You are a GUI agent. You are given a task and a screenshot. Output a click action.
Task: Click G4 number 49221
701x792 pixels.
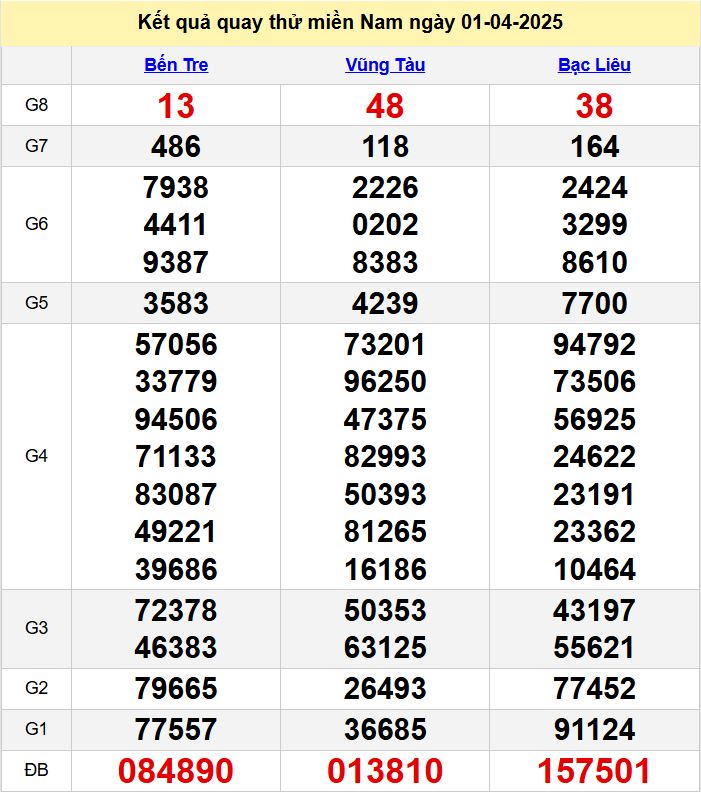(x=176, y=532)
